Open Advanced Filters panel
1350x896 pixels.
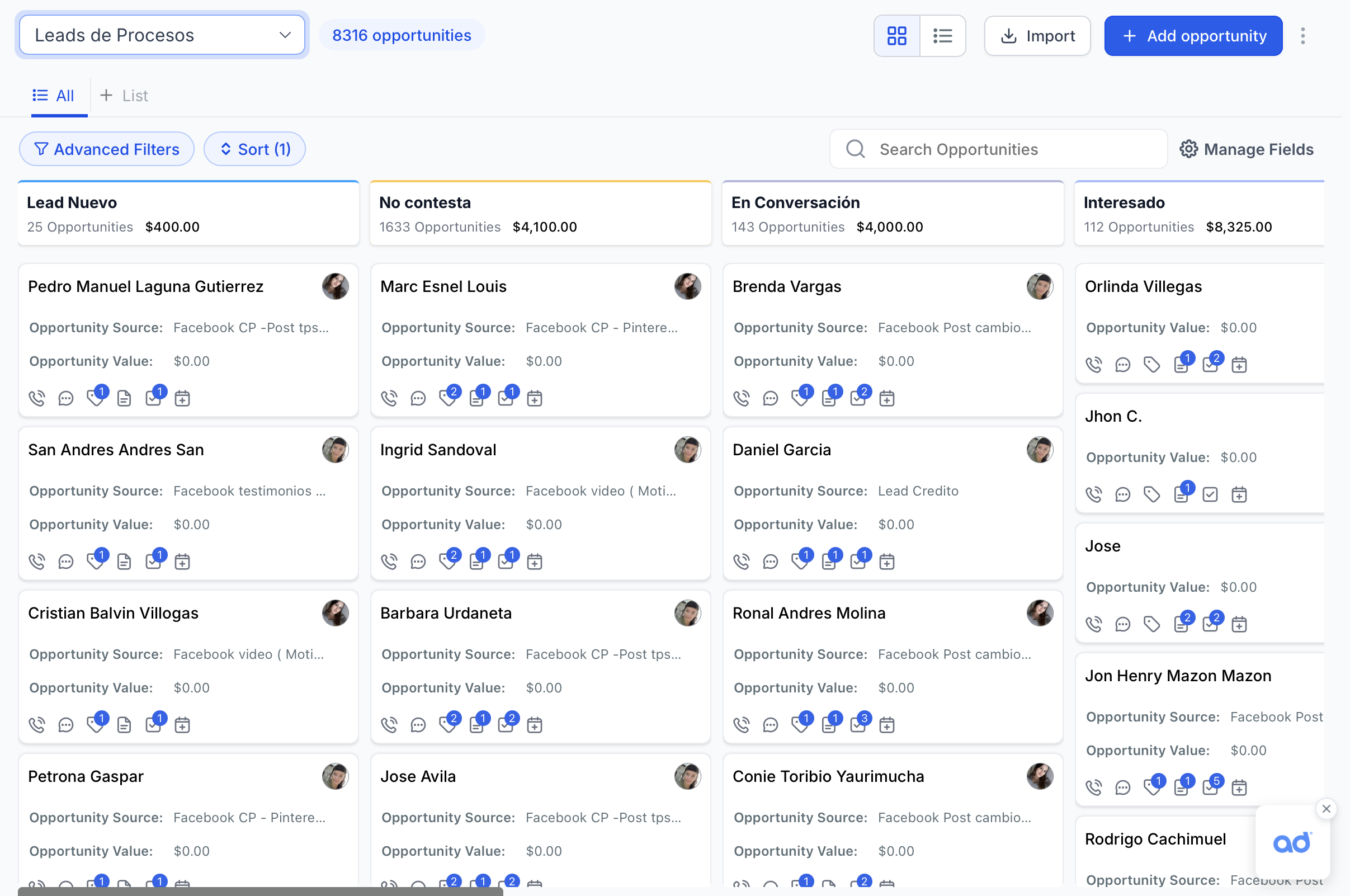pyautogui.click(x=107, y=149)
